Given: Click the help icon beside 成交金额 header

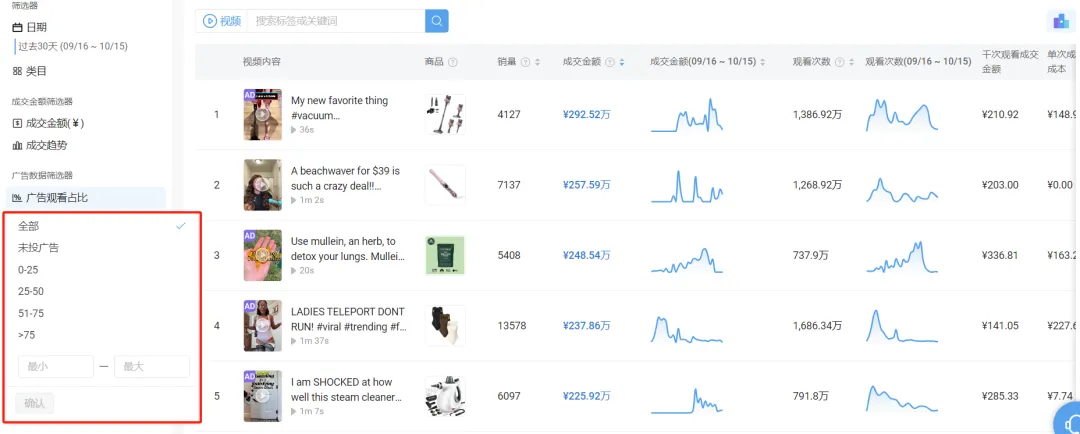Looking at the screenshot, I should [x=610, y=62].
